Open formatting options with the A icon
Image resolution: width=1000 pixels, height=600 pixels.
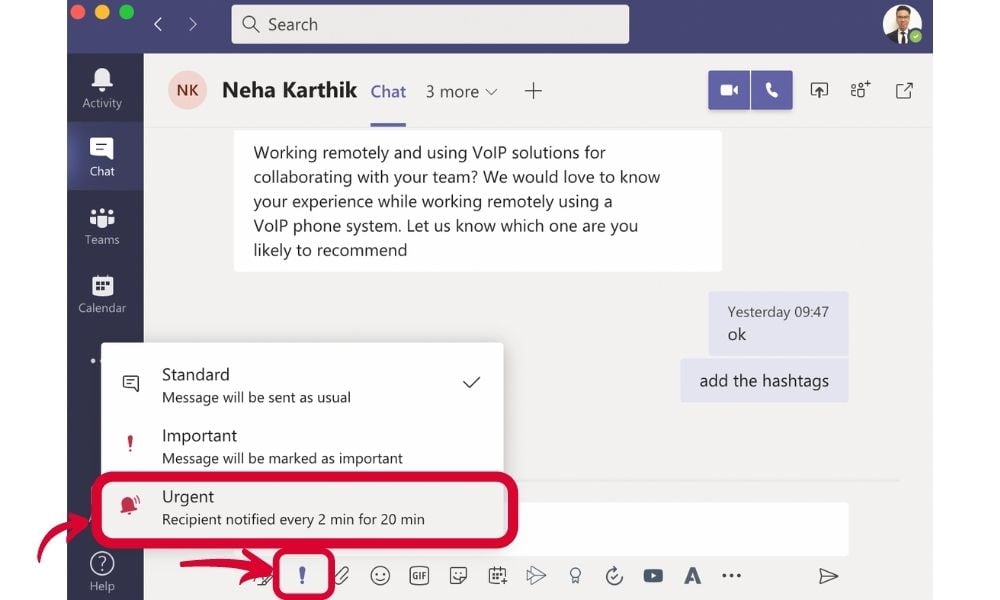click(x=692, y=575)
